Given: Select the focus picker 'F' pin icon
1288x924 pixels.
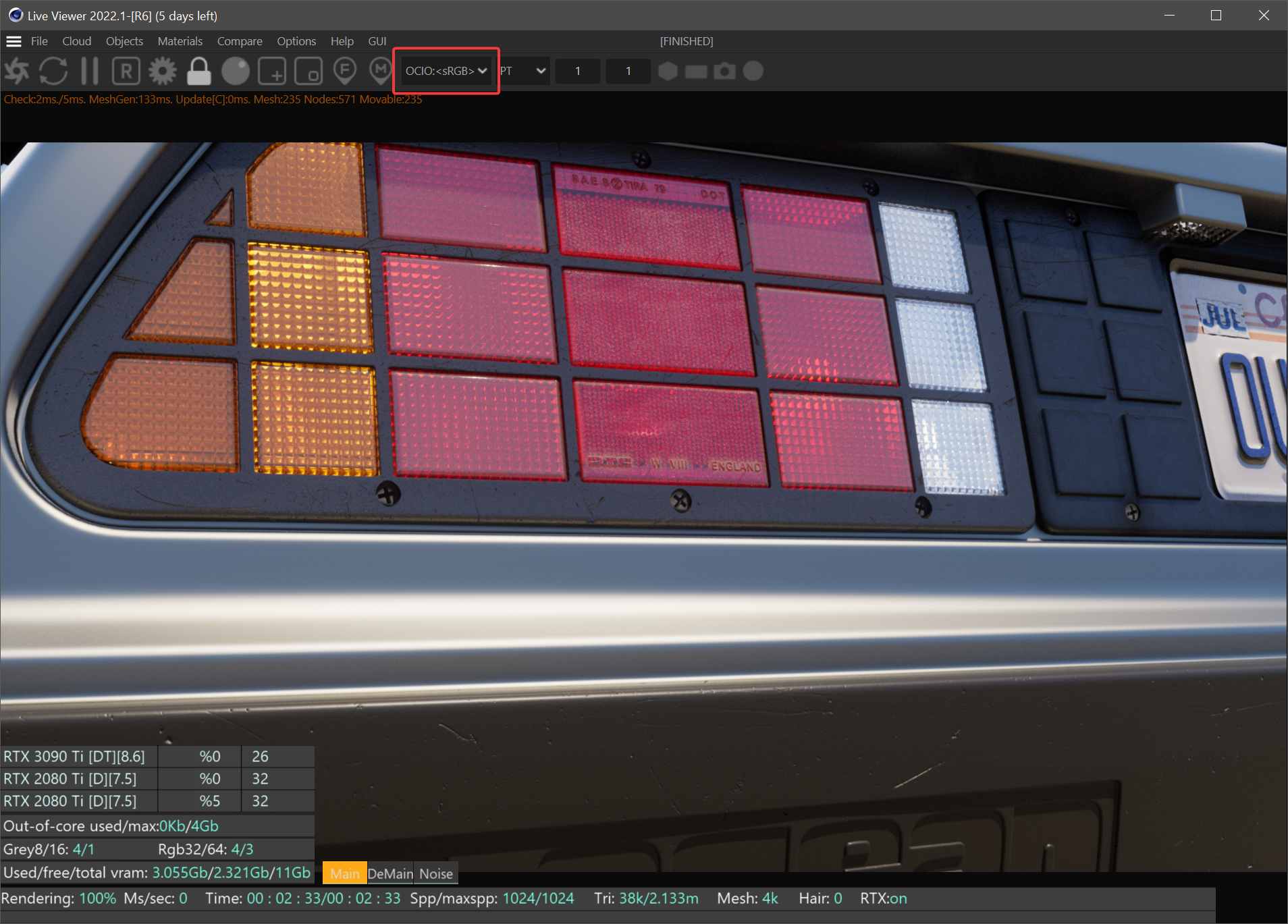Looking at the screenshot, I should point(345,71).
